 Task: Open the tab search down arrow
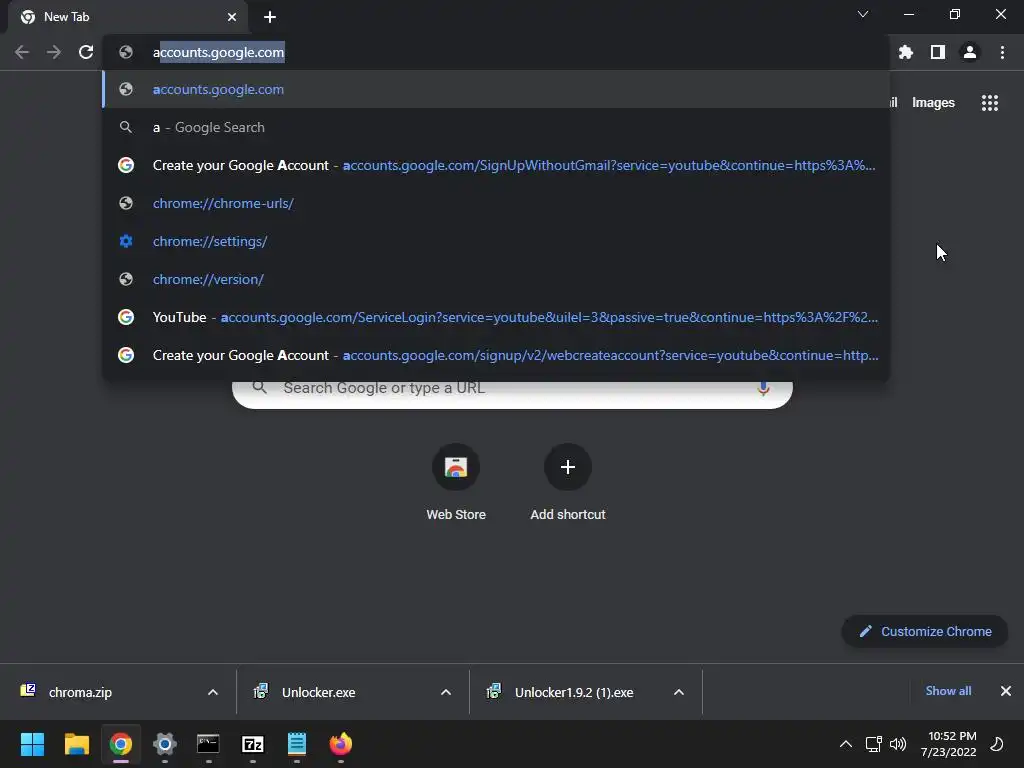(863, 14)
